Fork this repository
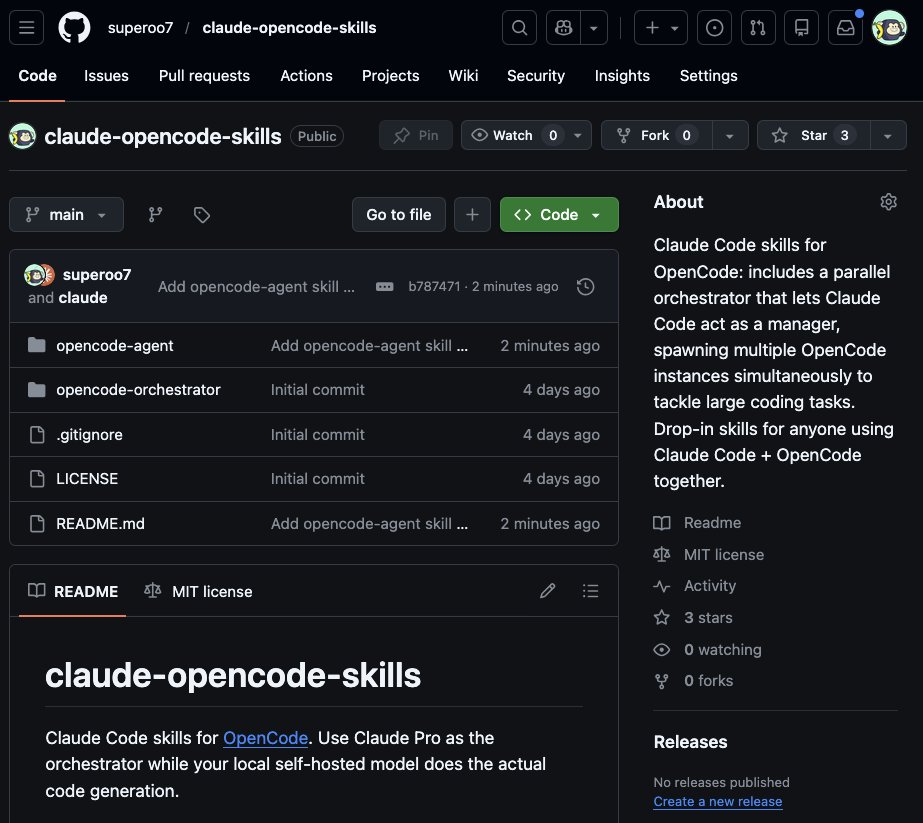The image size is (923, 823). point(656,135)
